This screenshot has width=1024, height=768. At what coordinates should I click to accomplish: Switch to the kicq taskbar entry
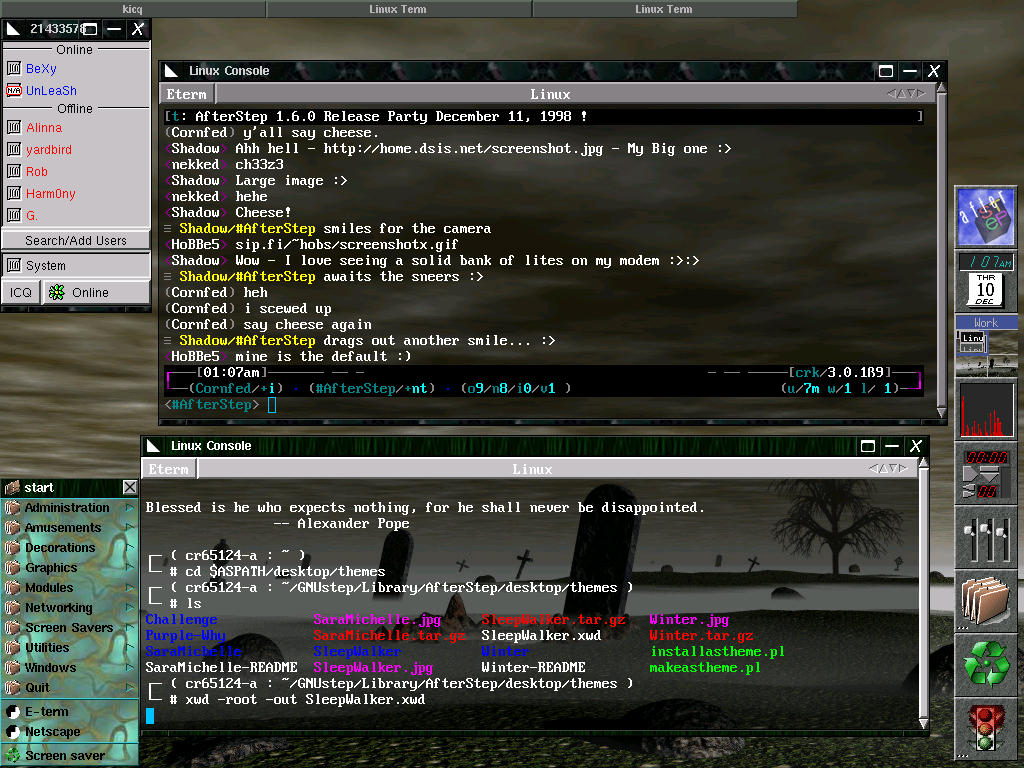(x=132, y=9)
